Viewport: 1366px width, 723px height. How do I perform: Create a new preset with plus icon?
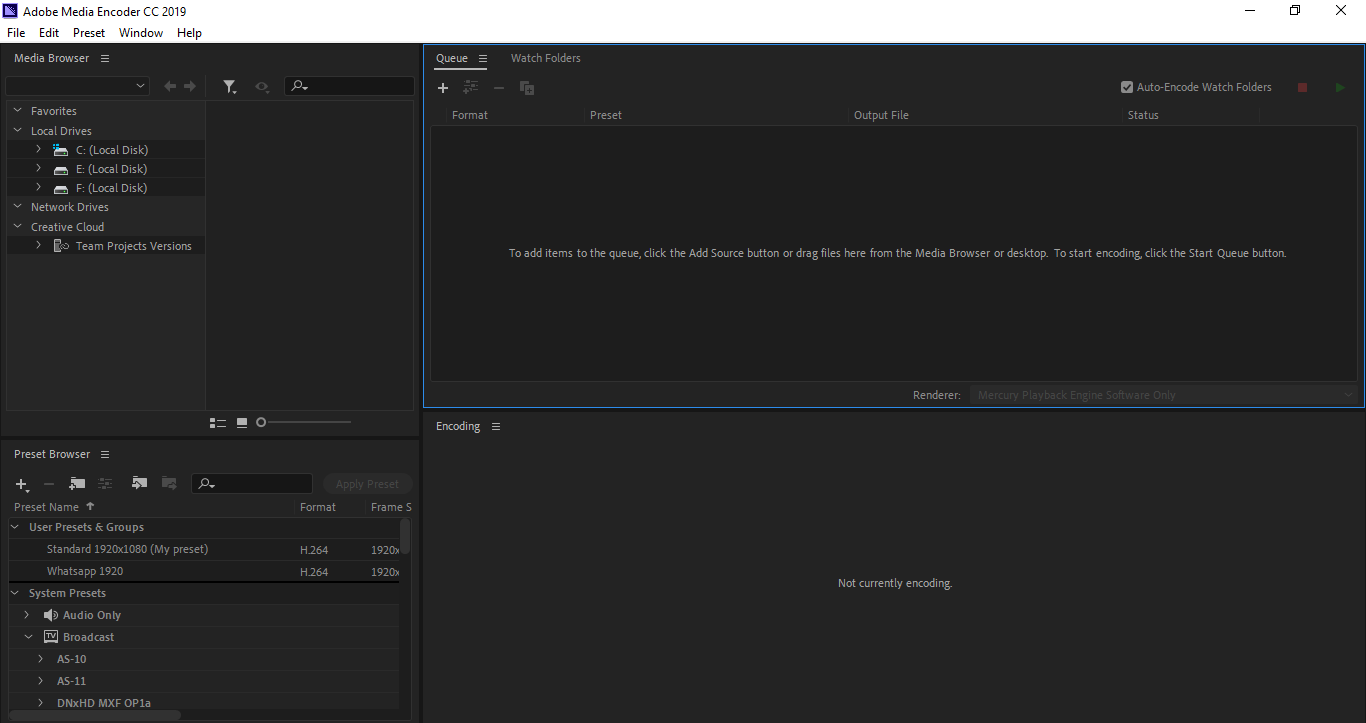pyautogui.click(x=22, y=484)
